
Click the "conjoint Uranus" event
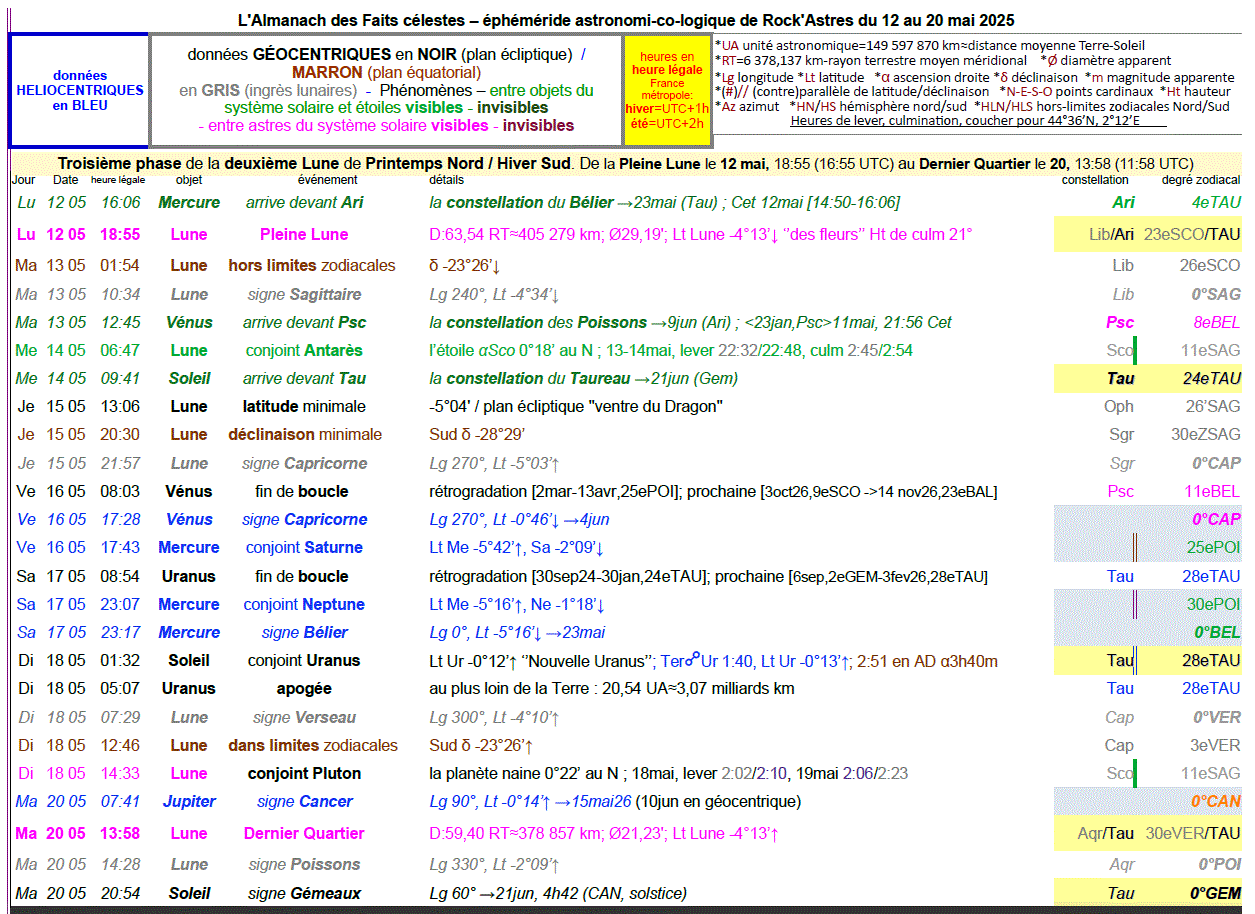pos(304,660)
